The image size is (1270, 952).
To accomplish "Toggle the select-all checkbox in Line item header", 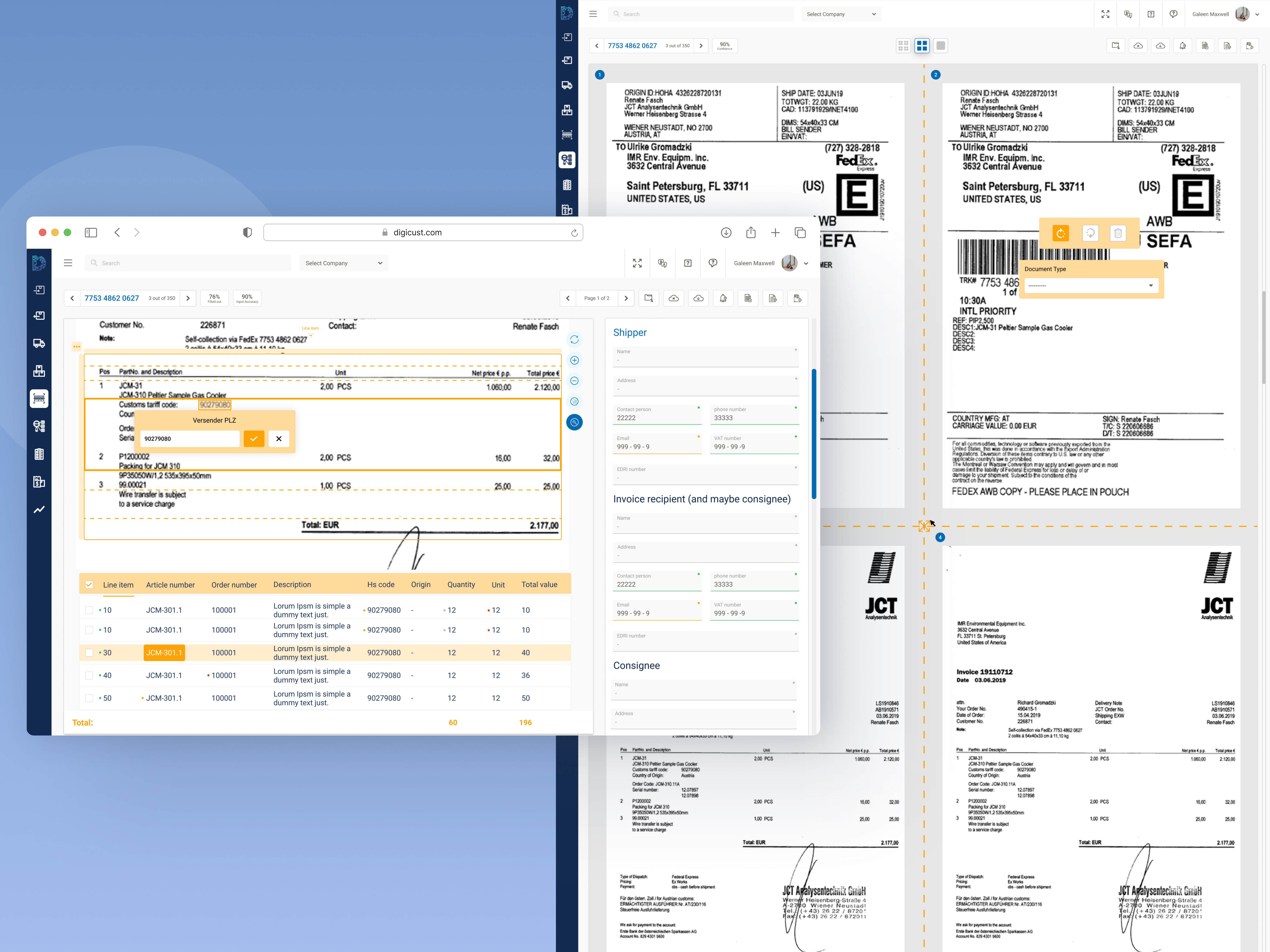I will tap(89, 585).
